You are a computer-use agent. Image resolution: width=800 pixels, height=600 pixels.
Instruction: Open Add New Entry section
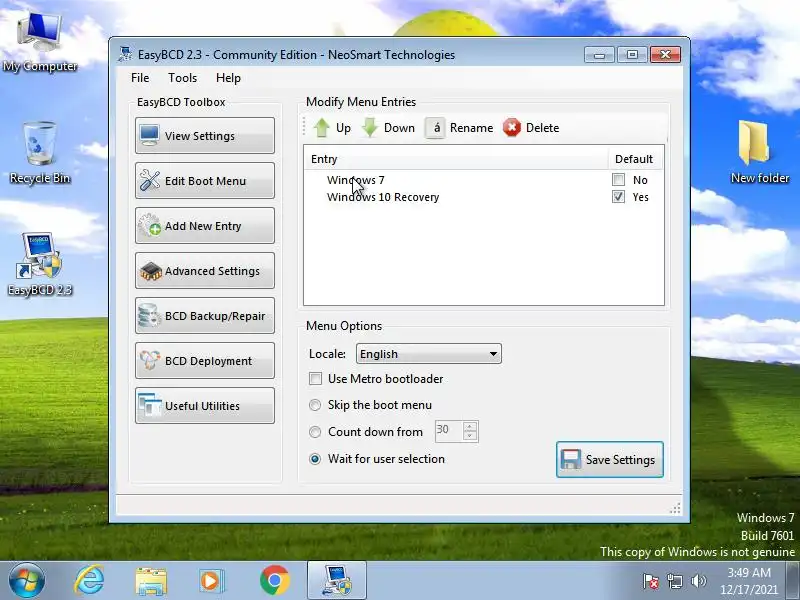click(x=205, y=226)
